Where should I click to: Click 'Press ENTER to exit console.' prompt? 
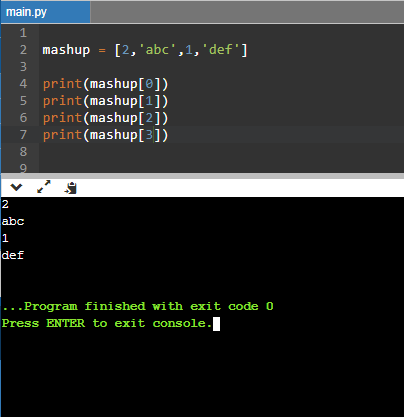tap(107, 323)
